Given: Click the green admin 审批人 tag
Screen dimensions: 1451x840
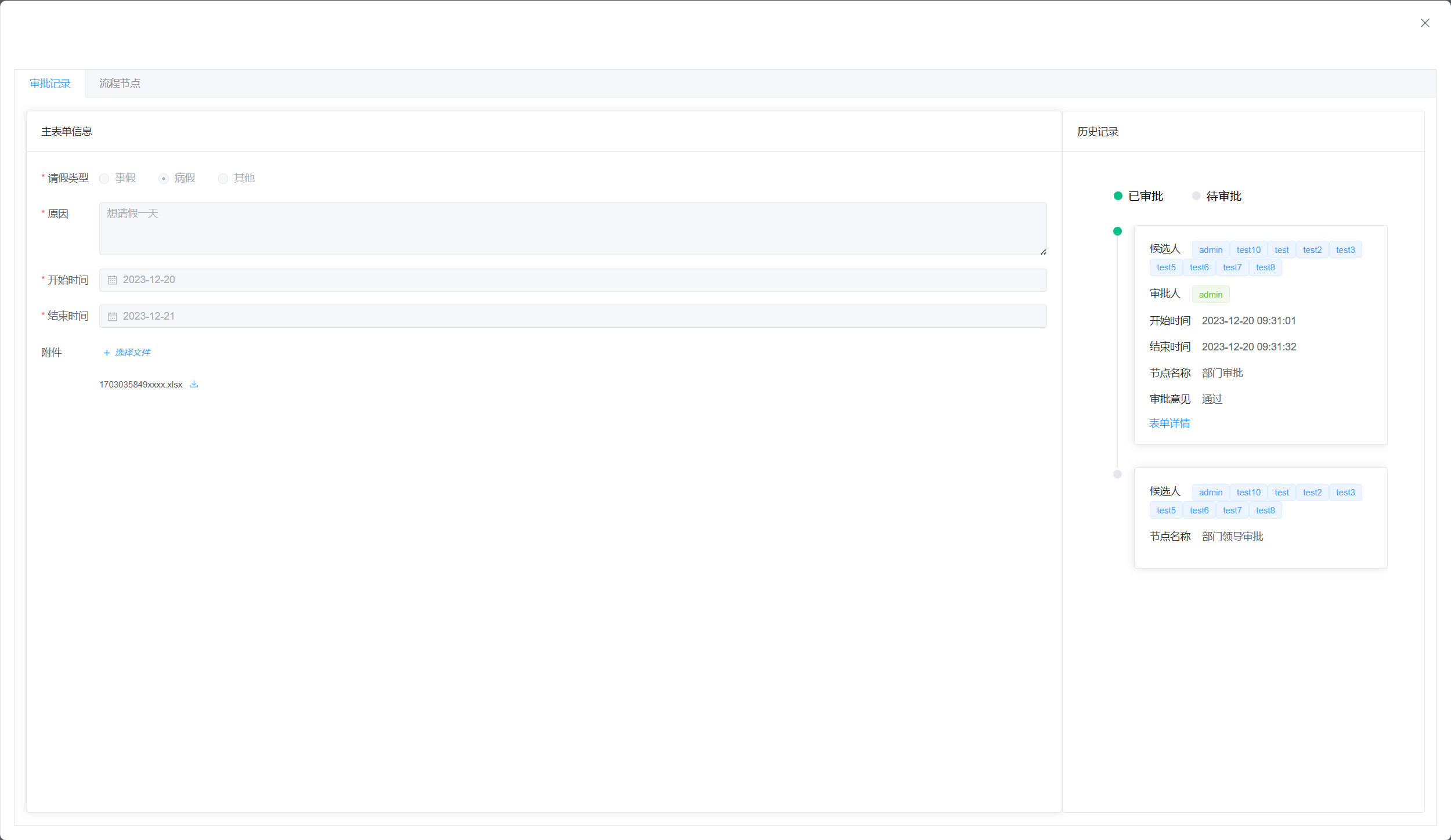Looking at the screenshot, I should click(1210, 295).
